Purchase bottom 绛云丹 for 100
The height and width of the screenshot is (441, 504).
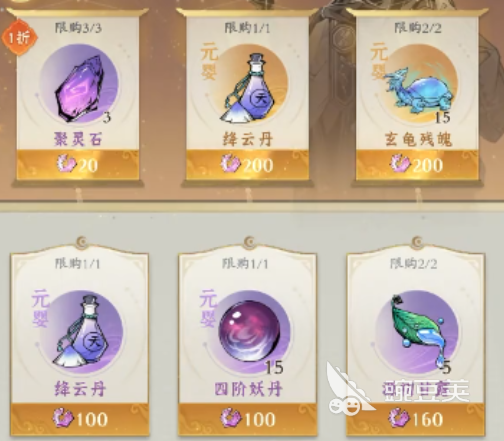[x=80, y=419]
